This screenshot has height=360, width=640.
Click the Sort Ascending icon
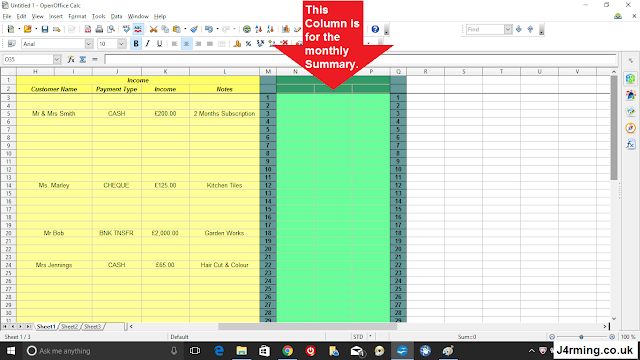click(258, 29)
